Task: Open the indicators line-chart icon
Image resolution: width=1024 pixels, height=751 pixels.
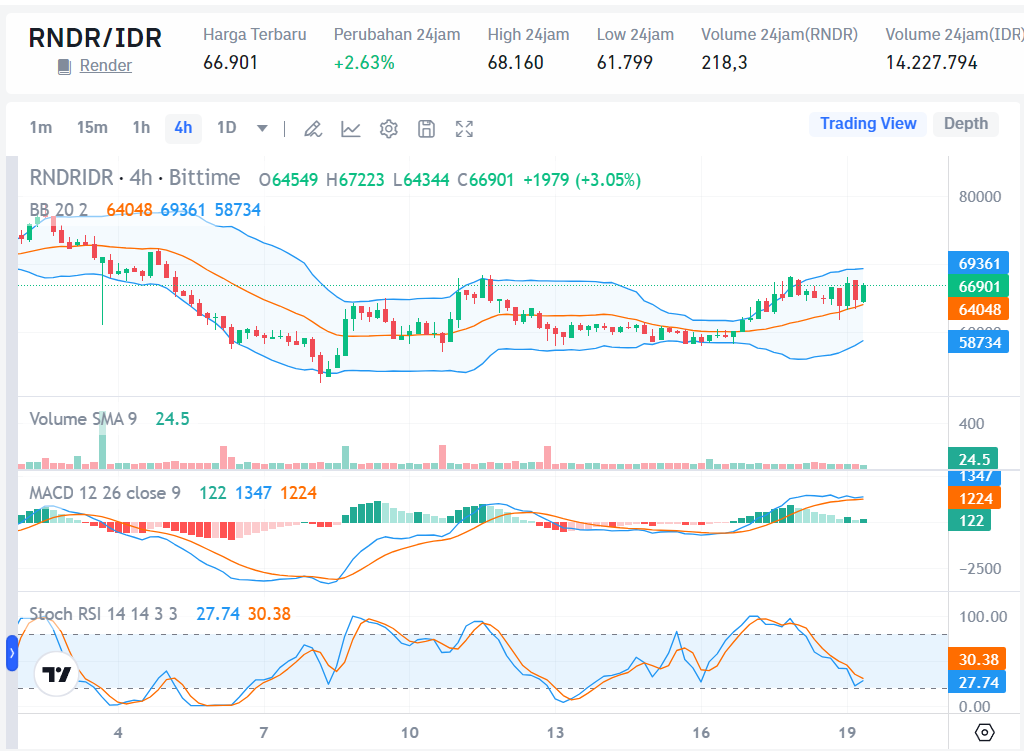Action: [351, 129]
